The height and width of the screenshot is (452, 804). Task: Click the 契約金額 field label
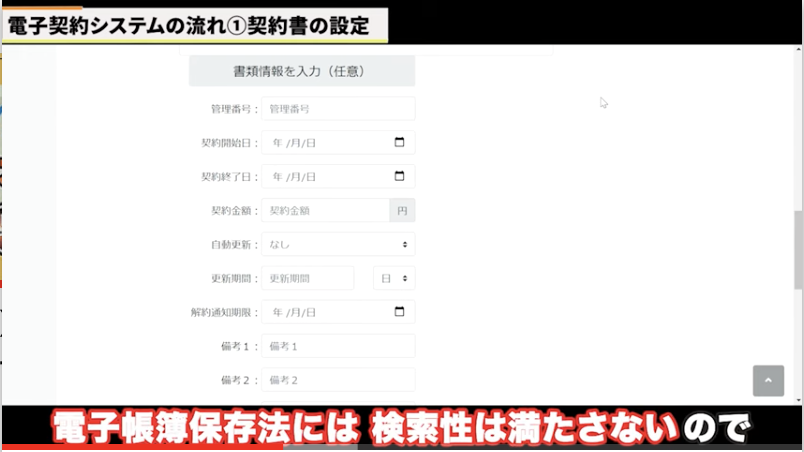234,211
